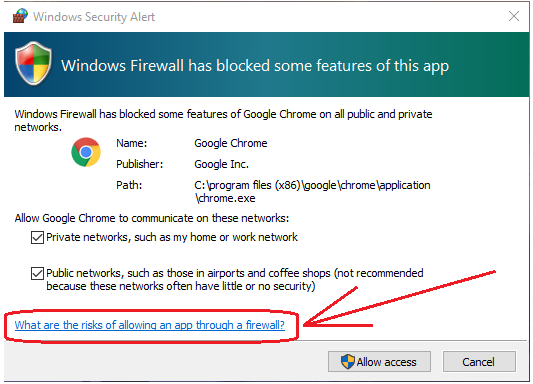Click the UAC shield on Allow access button
533x384 pixels.
tap(347, 362)
